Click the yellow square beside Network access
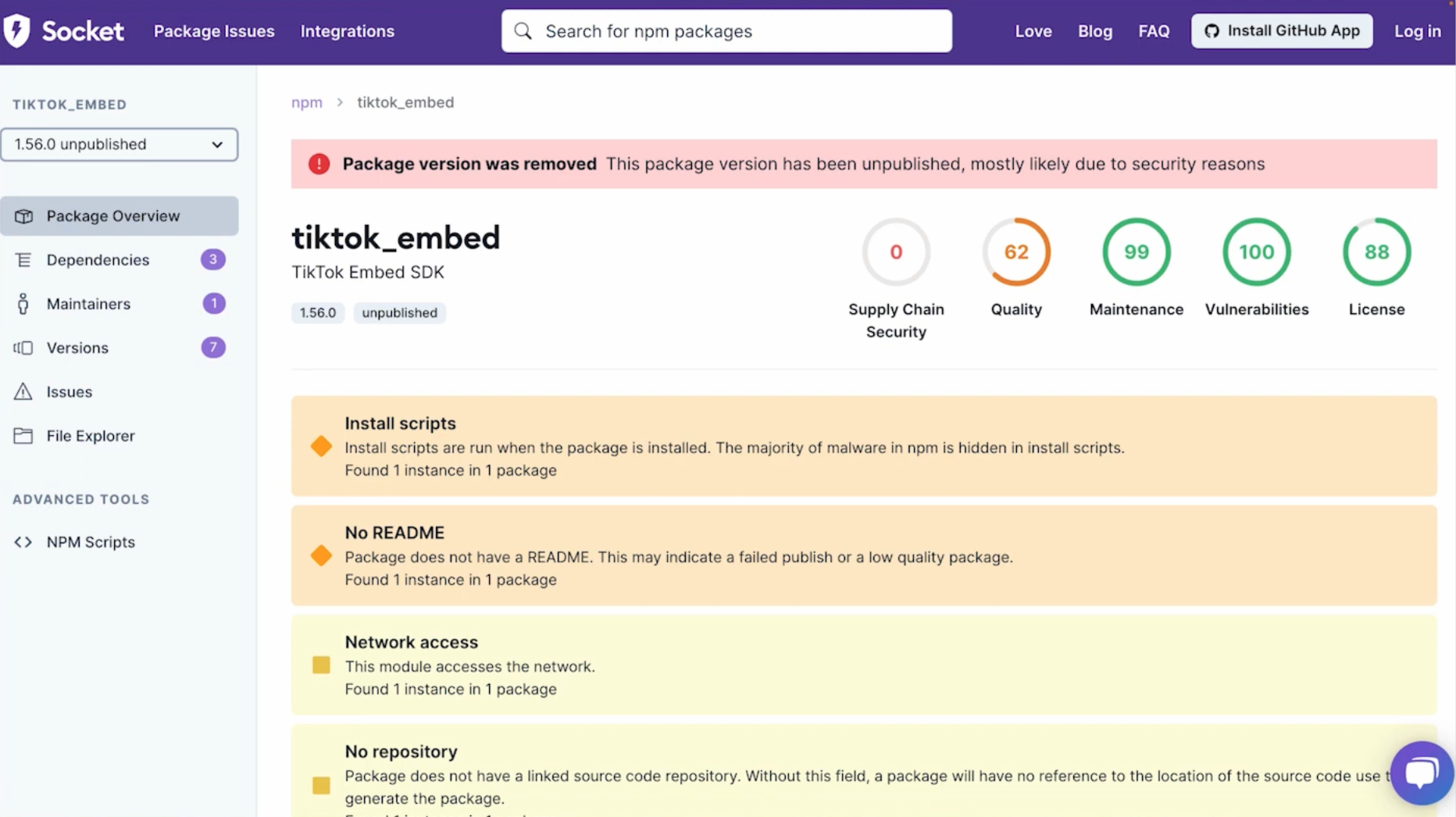Screen dimensions: 1456x817 pos(321,665)
